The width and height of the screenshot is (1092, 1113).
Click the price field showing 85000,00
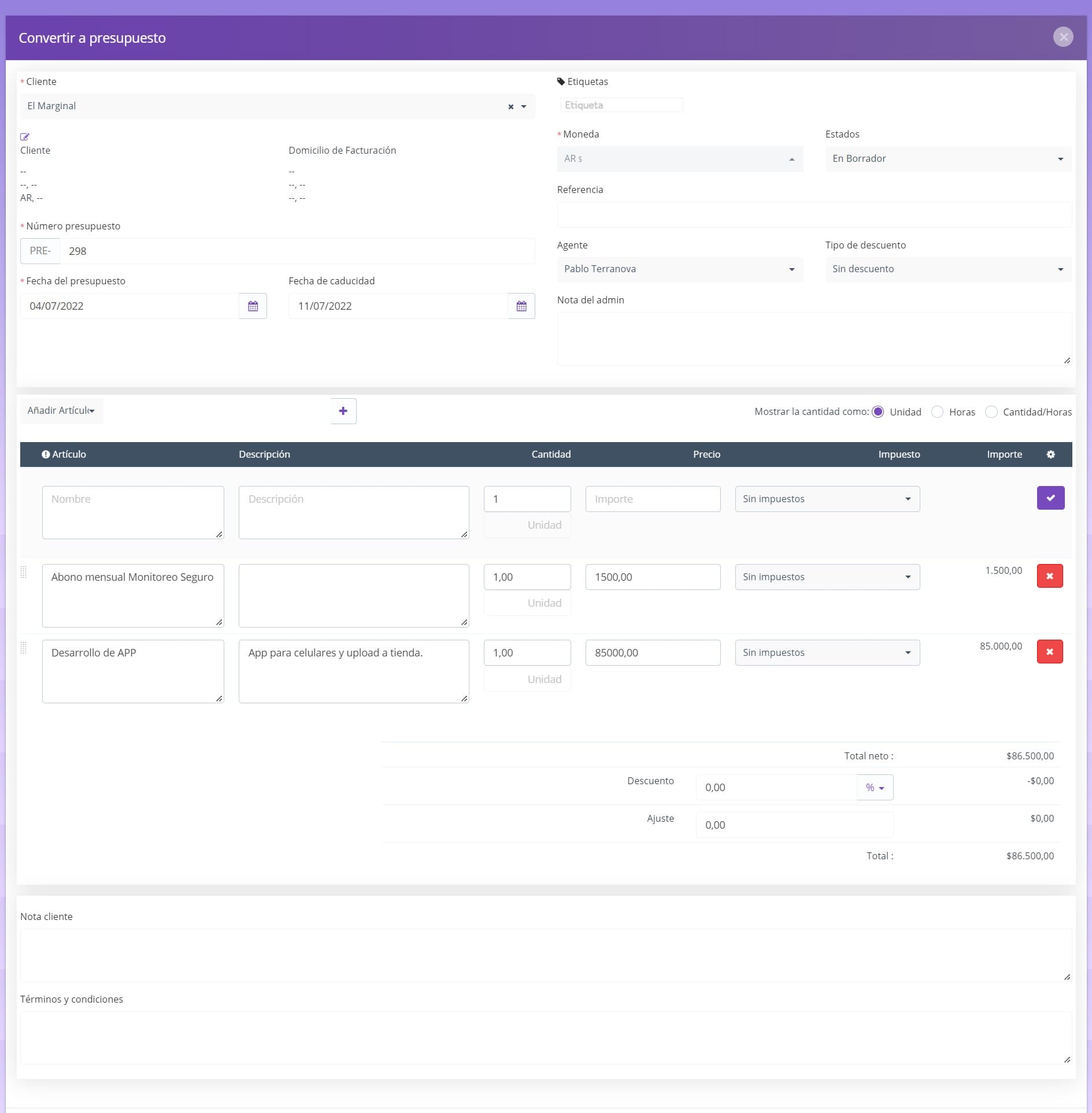[653, 652]
